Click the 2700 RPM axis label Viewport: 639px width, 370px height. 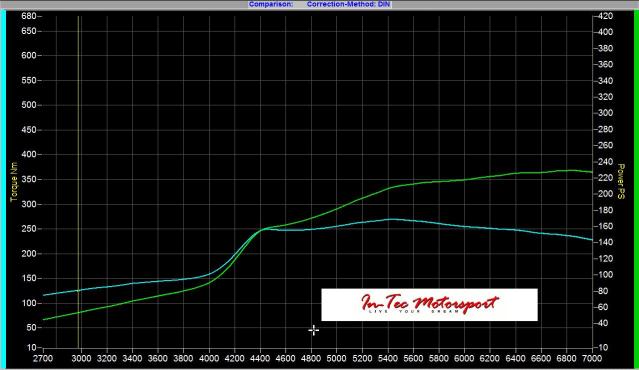pos(43,359)
